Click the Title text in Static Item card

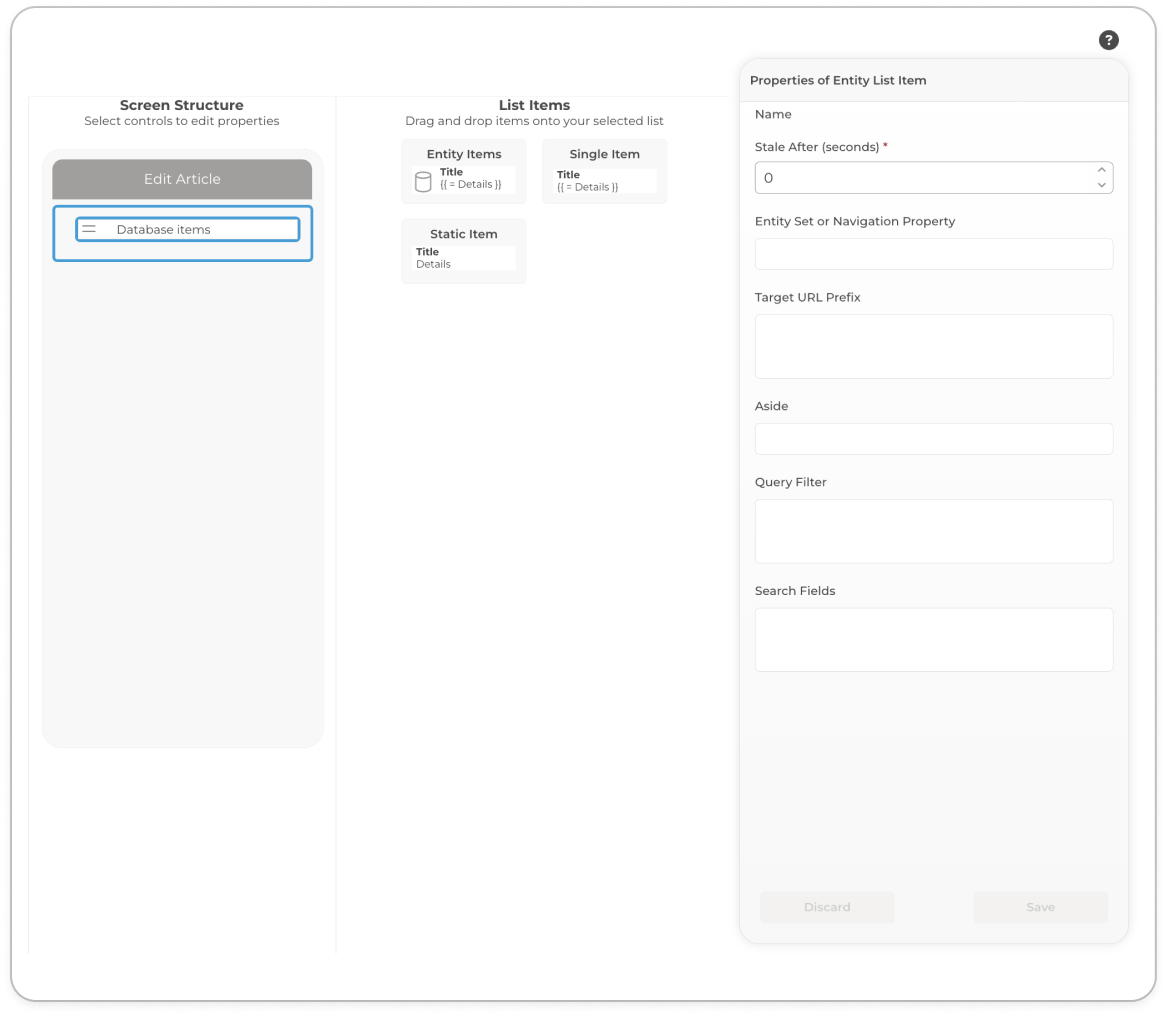[428, 252]
